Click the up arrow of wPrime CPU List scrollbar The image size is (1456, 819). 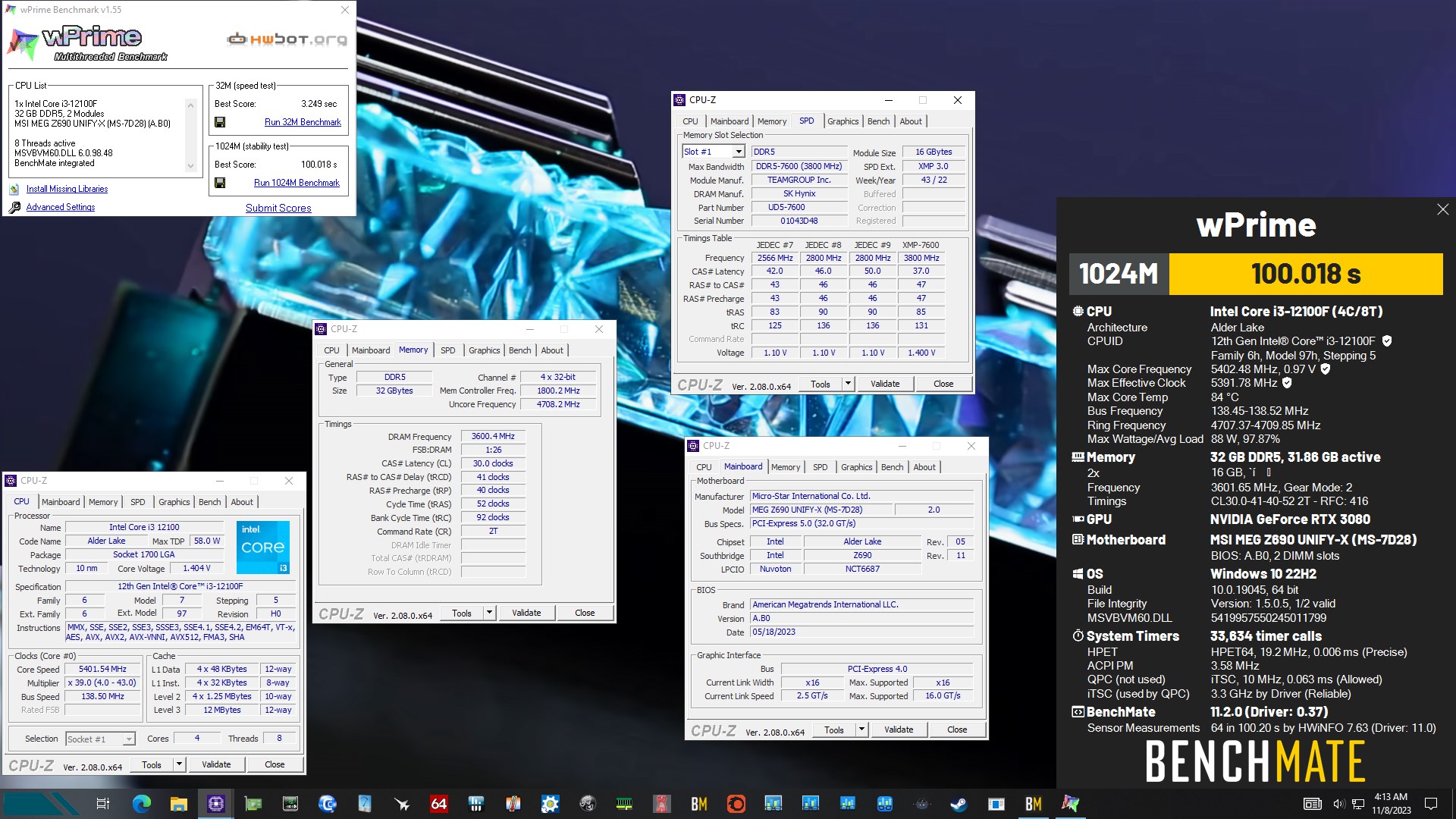(190, 105)
